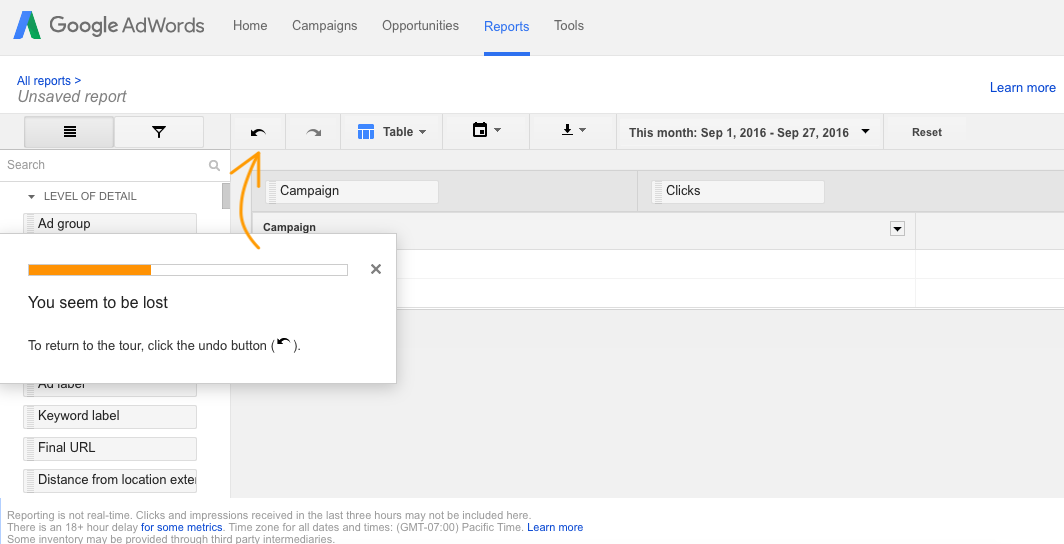
Task: Click the redo arrow button
Action: pyautogui.click(x=313, y=132)
